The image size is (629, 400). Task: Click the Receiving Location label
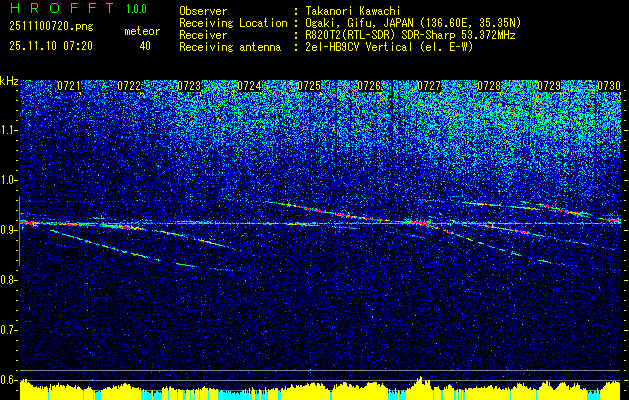[233, 23]
